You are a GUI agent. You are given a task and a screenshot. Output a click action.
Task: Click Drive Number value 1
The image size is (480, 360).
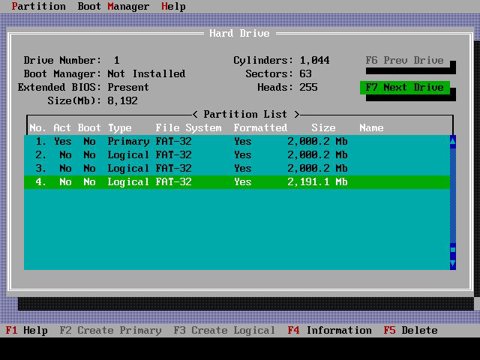[116, 60]
